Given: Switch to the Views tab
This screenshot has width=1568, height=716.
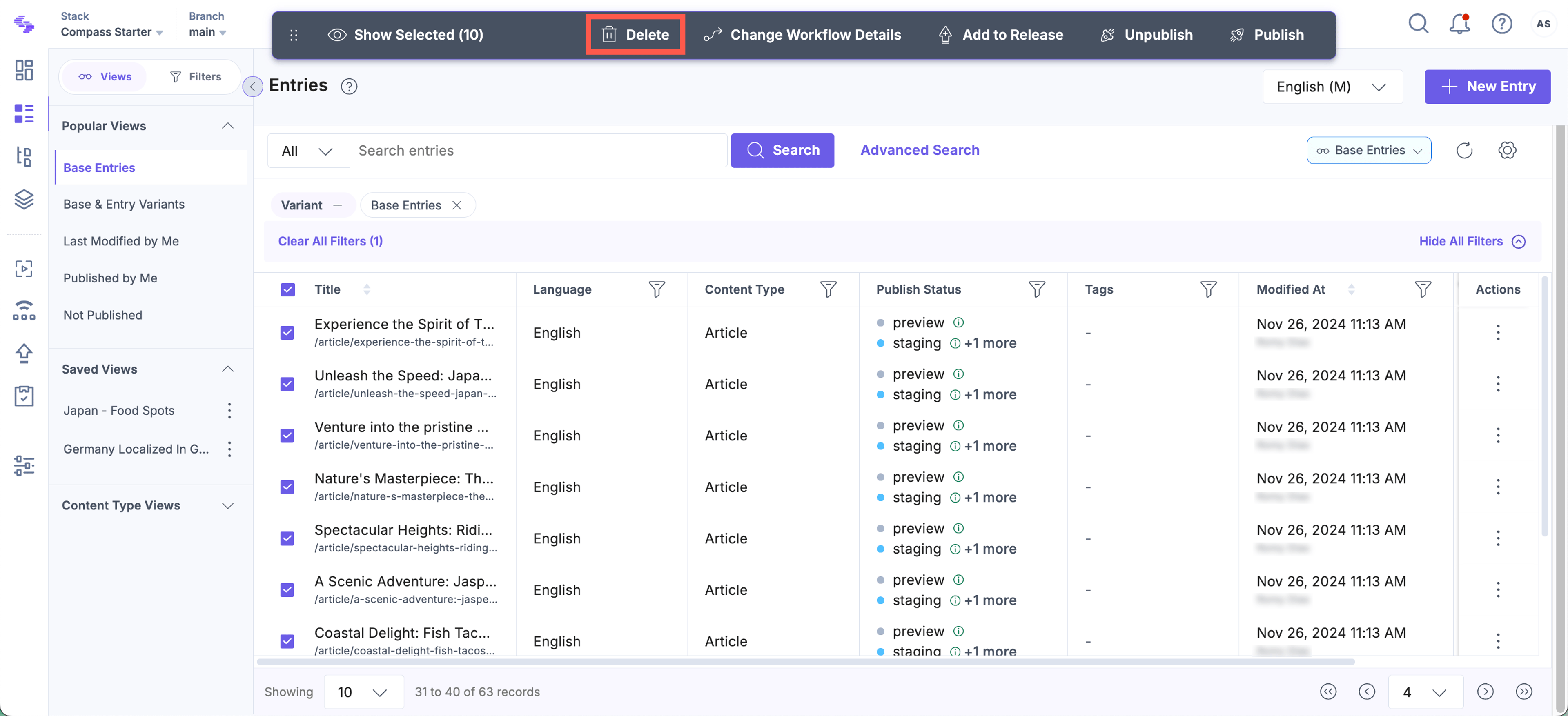Looking at the screenshot, I should click(105, 77).
